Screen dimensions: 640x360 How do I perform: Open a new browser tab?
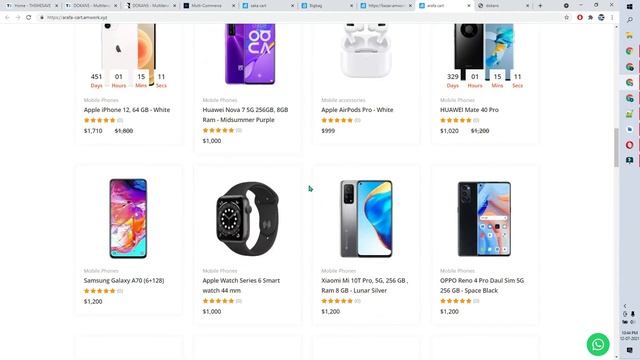coord(540,6)
